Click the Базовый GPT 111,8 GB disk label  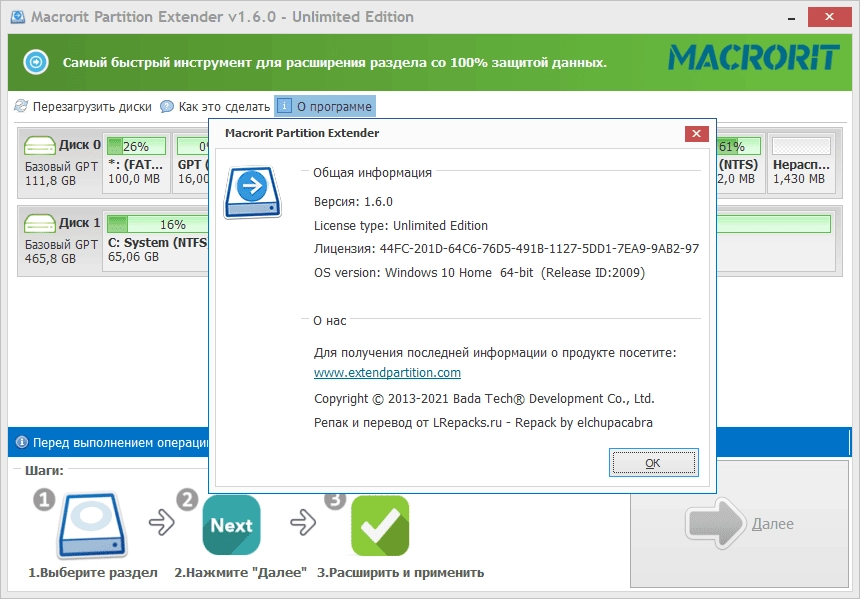61,173
